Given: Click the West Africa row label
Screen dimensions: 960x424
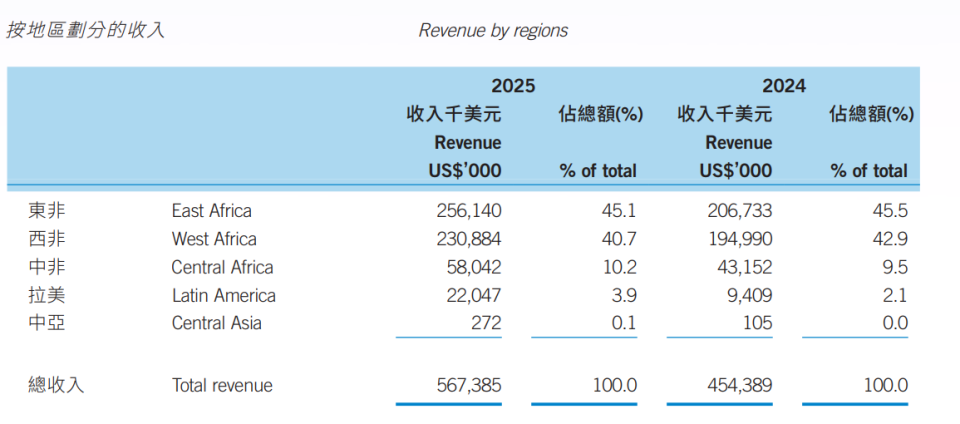Looking at the screenshot, I should point(213,239).
